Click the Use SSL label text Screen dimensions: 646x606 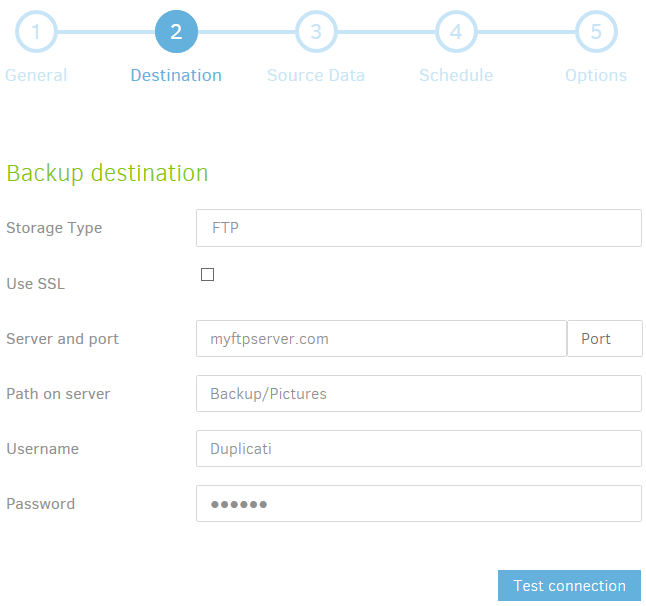(x=35, y=284)
